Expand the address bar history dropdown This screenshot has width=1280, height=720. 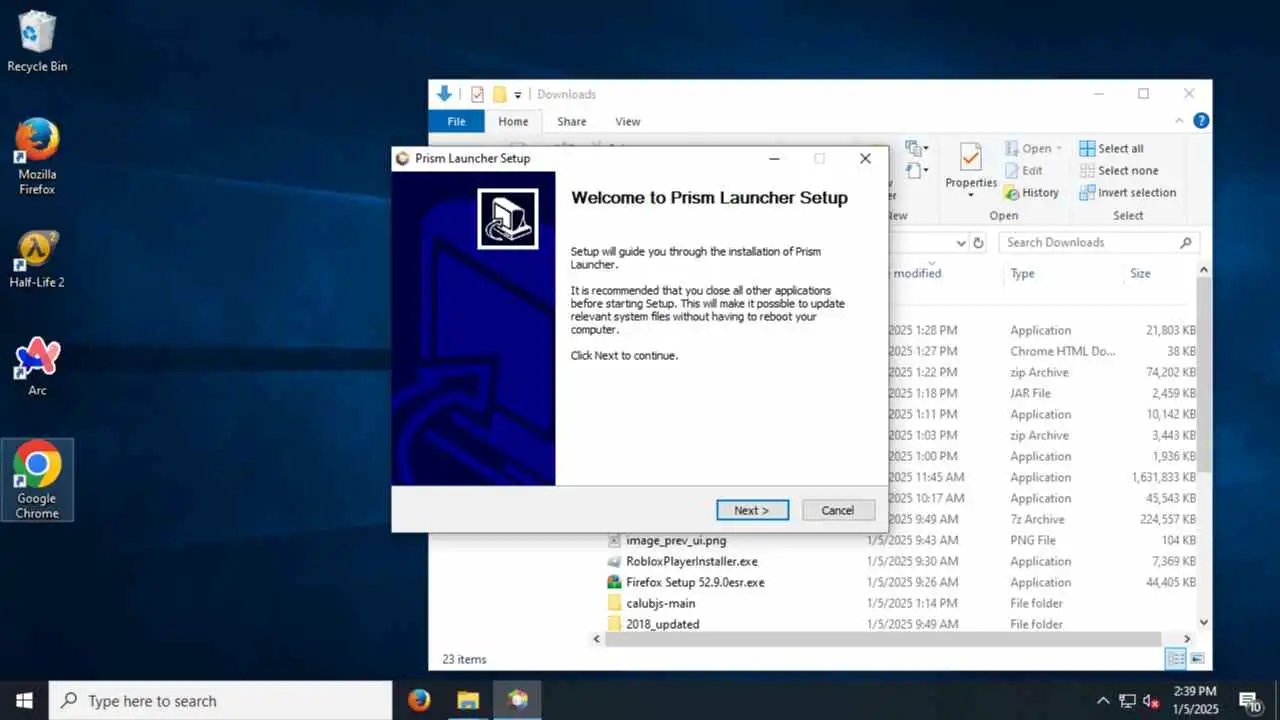click(x=961, y=242)
